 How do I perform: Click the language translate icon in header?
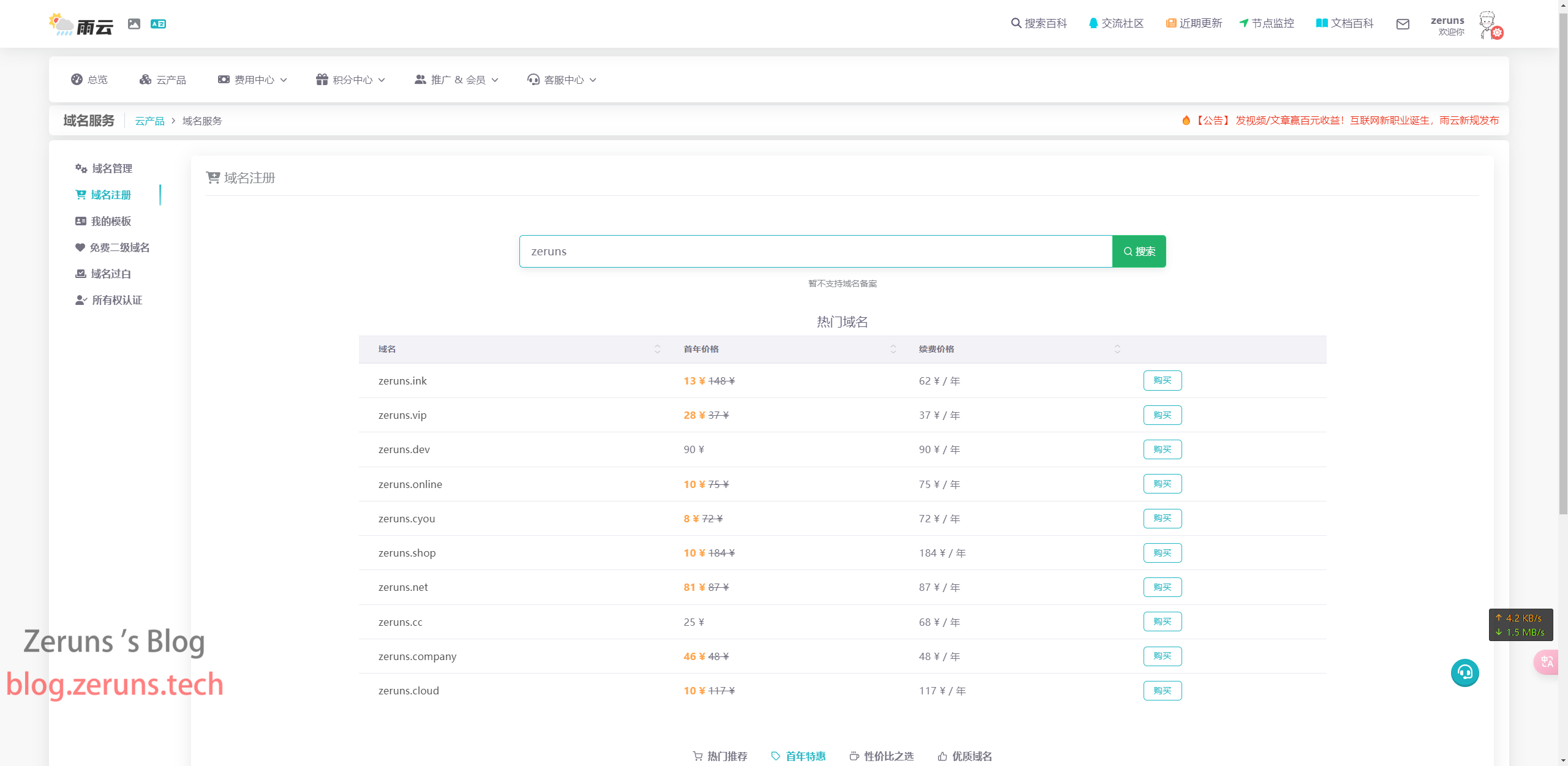158,24
